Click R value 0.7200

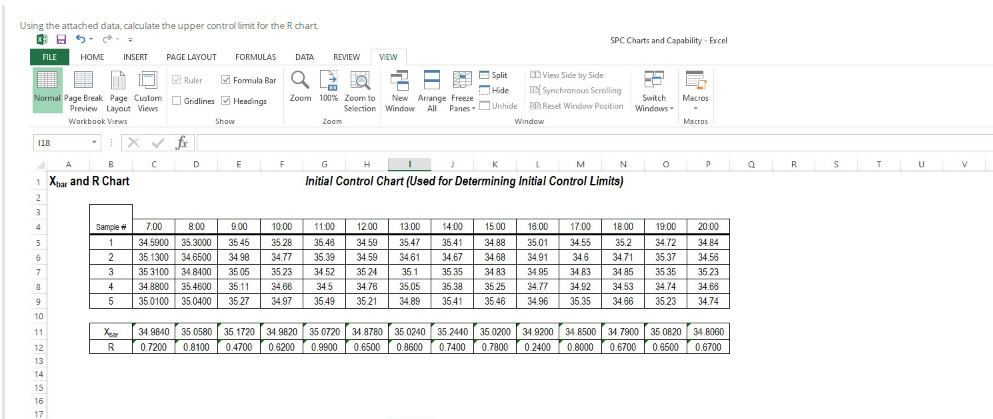[153, 347]
